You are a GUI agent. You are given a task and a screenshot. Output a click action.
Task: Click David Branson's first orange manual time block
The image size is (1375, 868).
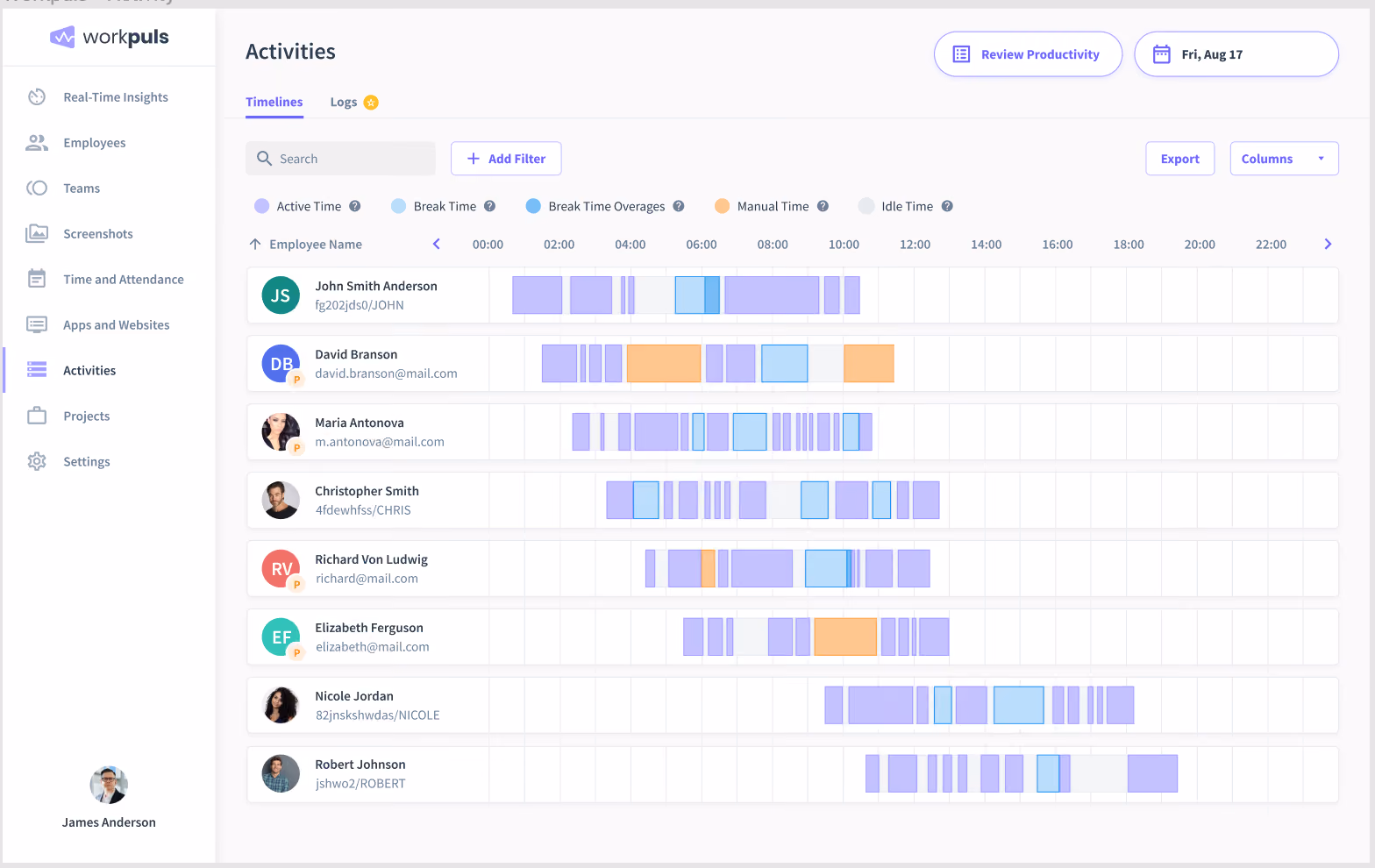coord(664,364)
